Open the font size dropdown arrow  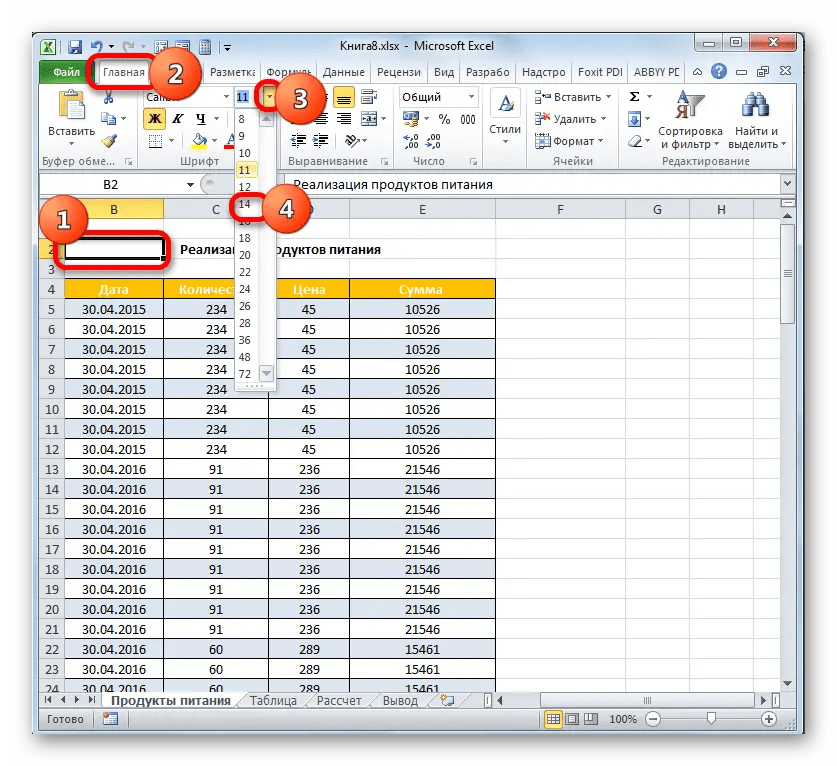pos(269,97)
